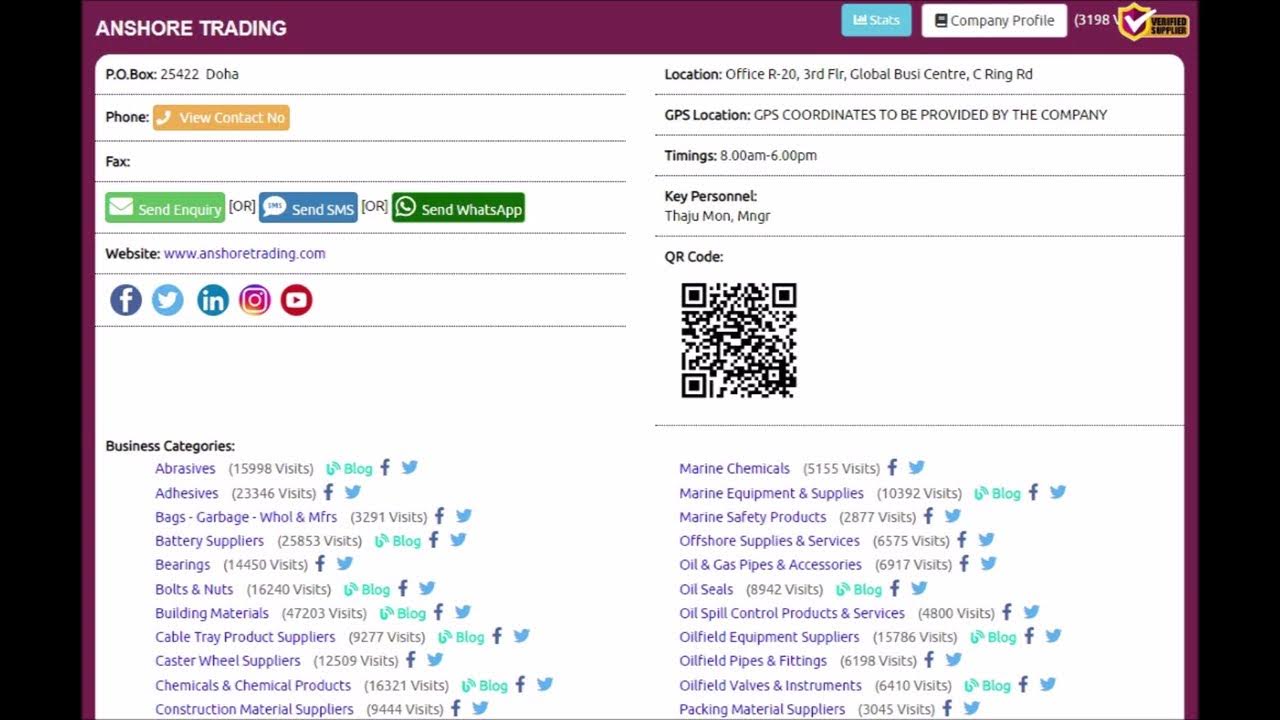Share Bags - Garbage category on Facebook
1280x720 pixels.
coord(439,516)
